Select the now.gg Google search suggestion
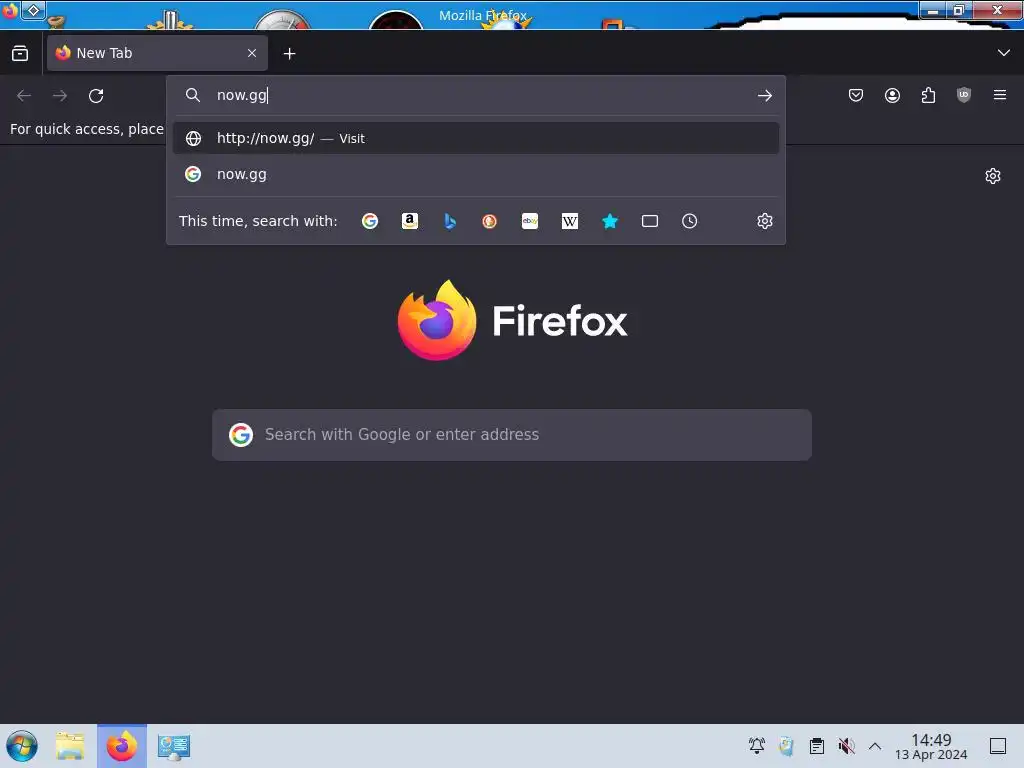 (475, 174)
